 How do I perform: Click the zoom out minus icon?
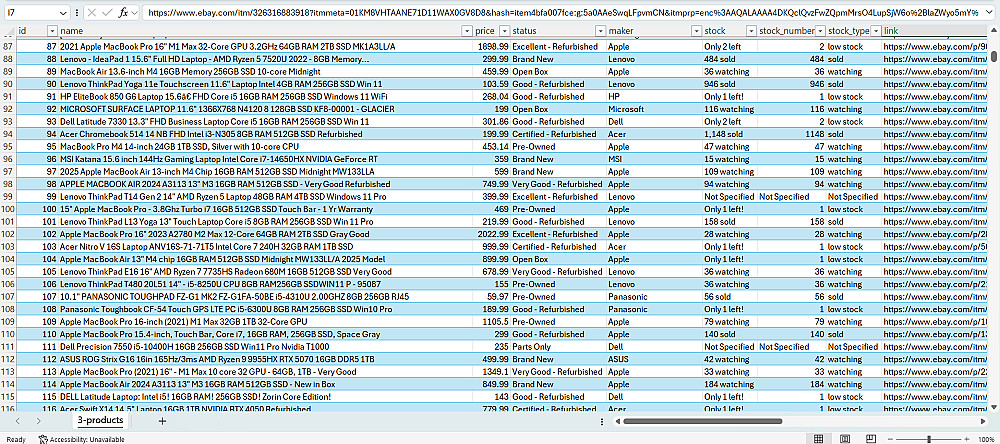888,439
